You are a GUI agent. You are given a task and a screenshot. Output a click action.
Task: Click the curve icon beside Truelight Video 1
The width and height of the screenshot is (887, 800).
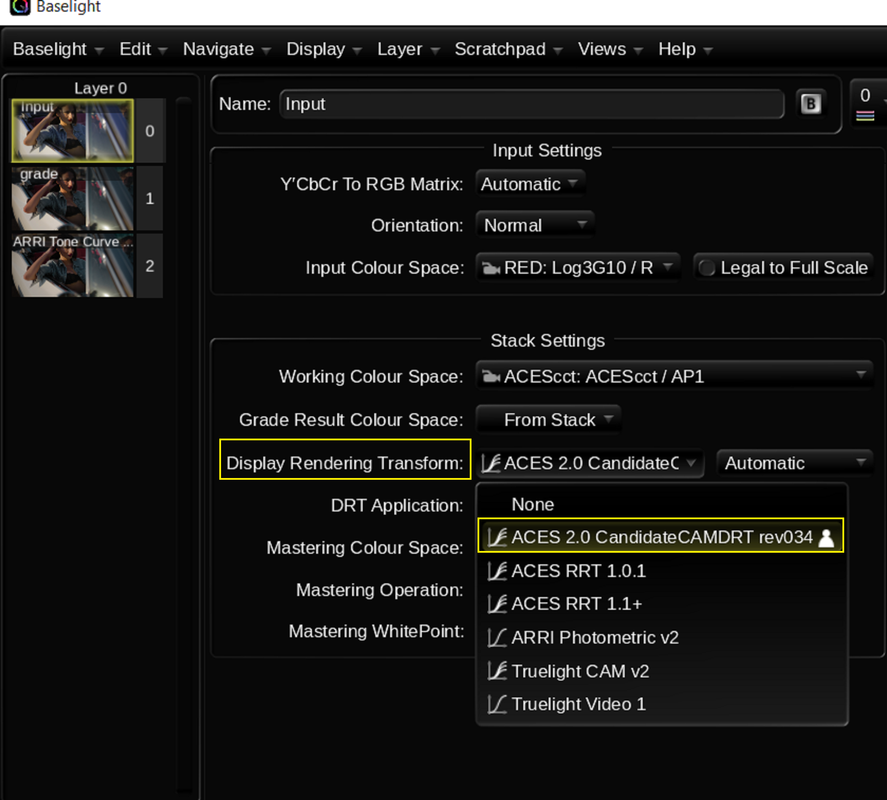tap(497, 704)
